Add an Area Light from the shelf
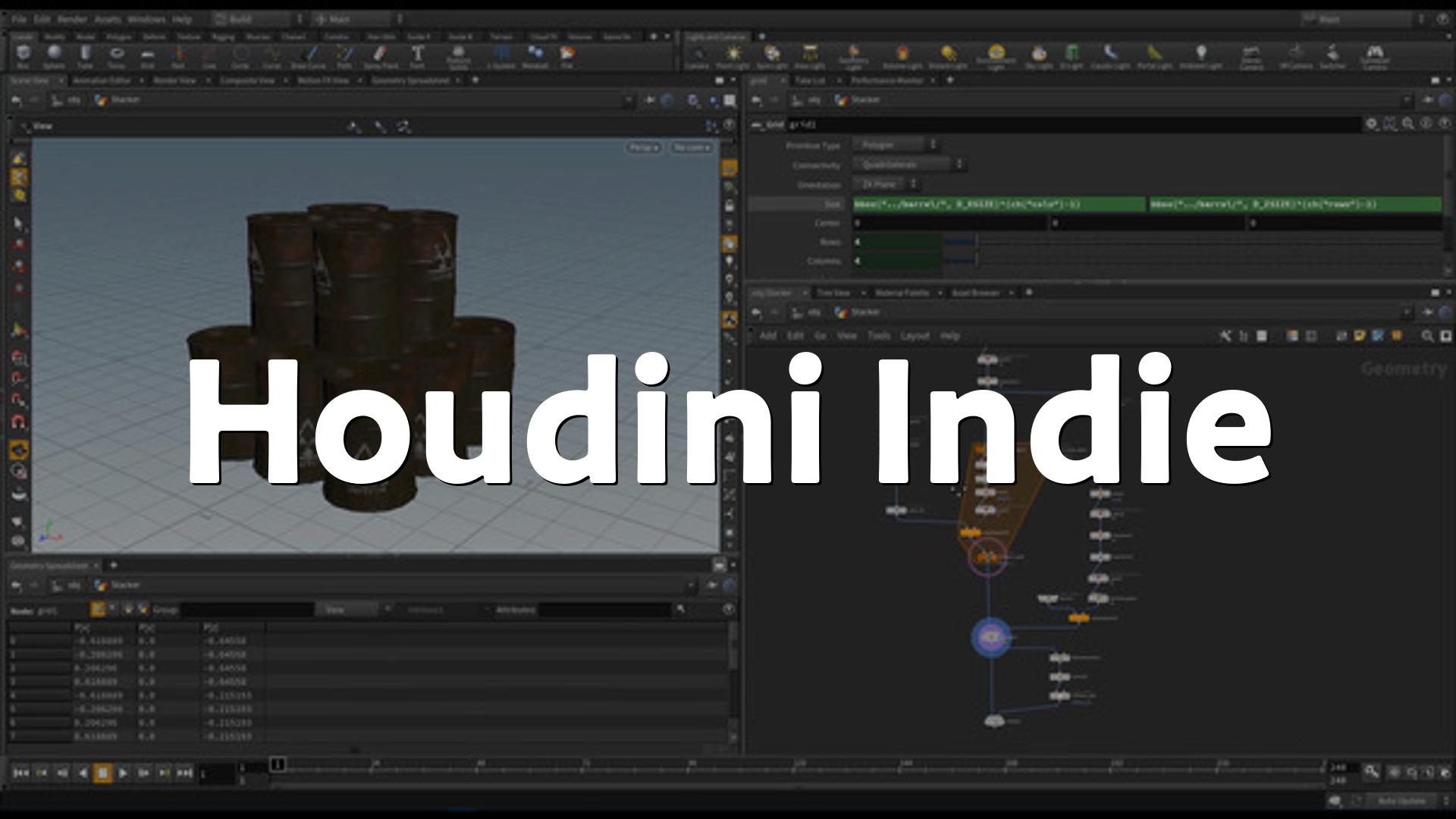The image size is (1456, 819). click(x=810, y=56)
